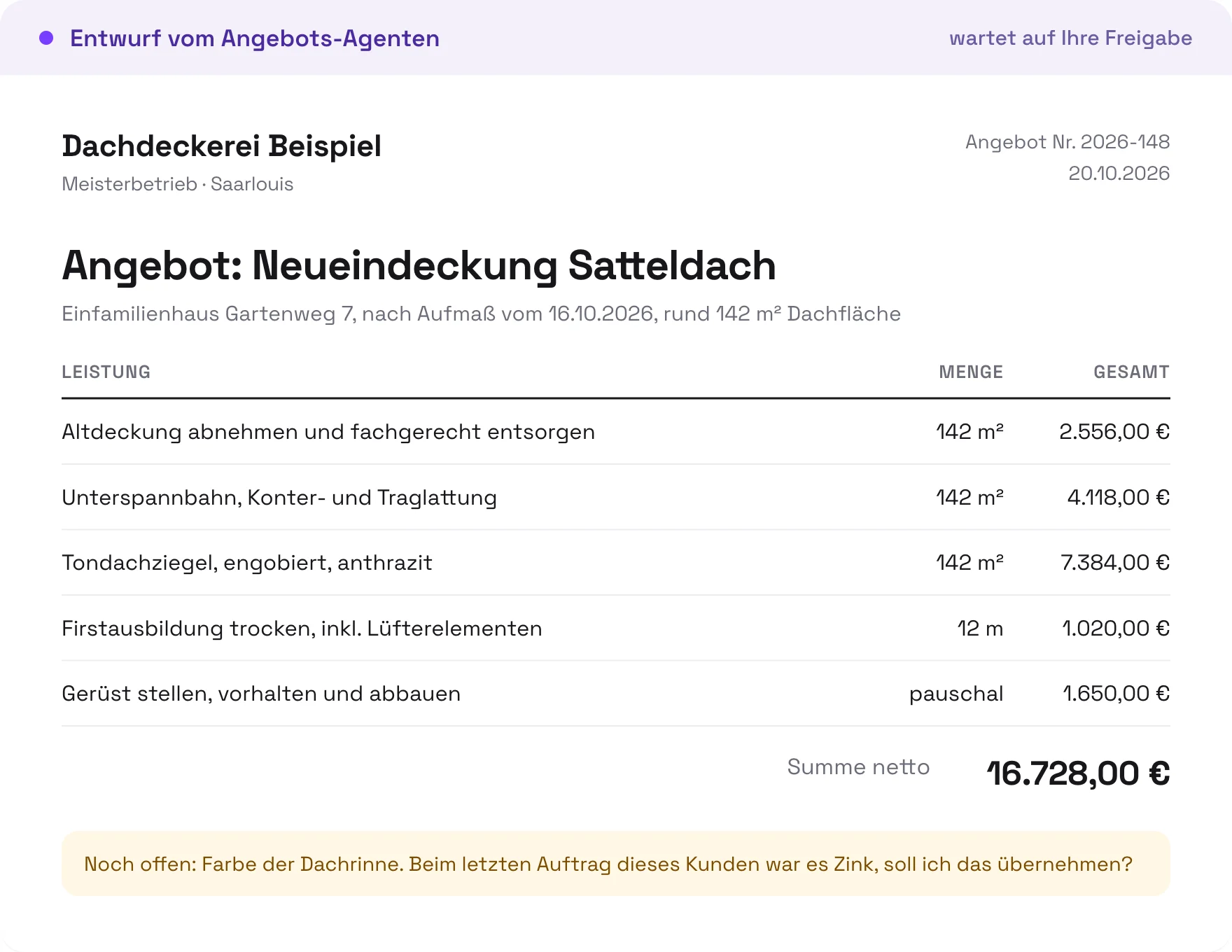Click the amount 2.556,00 €

pos(1114,432)
